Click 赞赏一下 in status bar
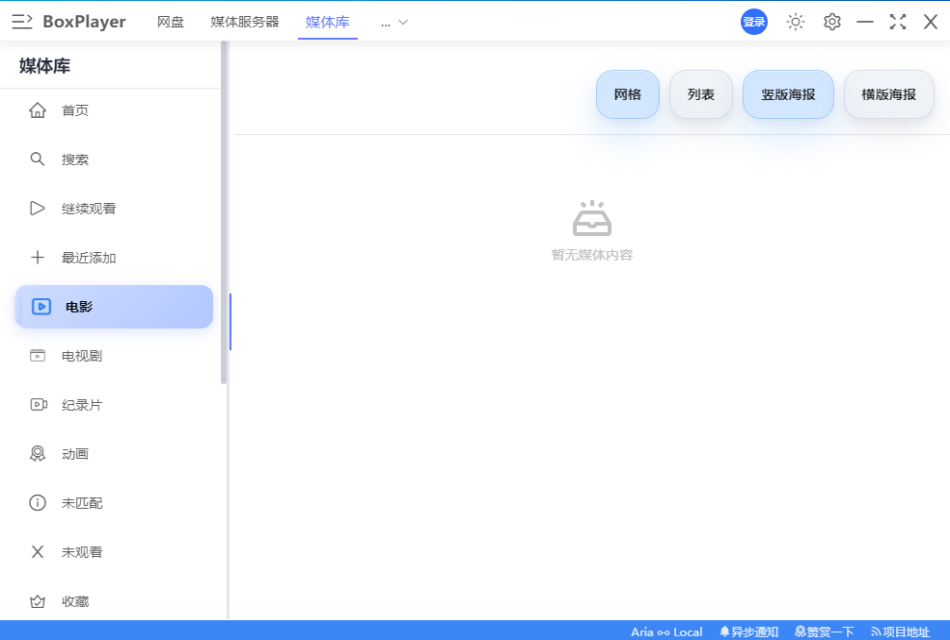950x640 pixels. tap(824, 632)
